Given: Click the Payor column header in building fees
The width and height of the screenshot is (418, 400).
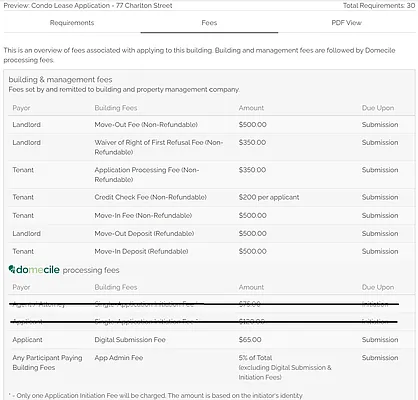Looking at the screenshot, I should [x=21, y=108].
